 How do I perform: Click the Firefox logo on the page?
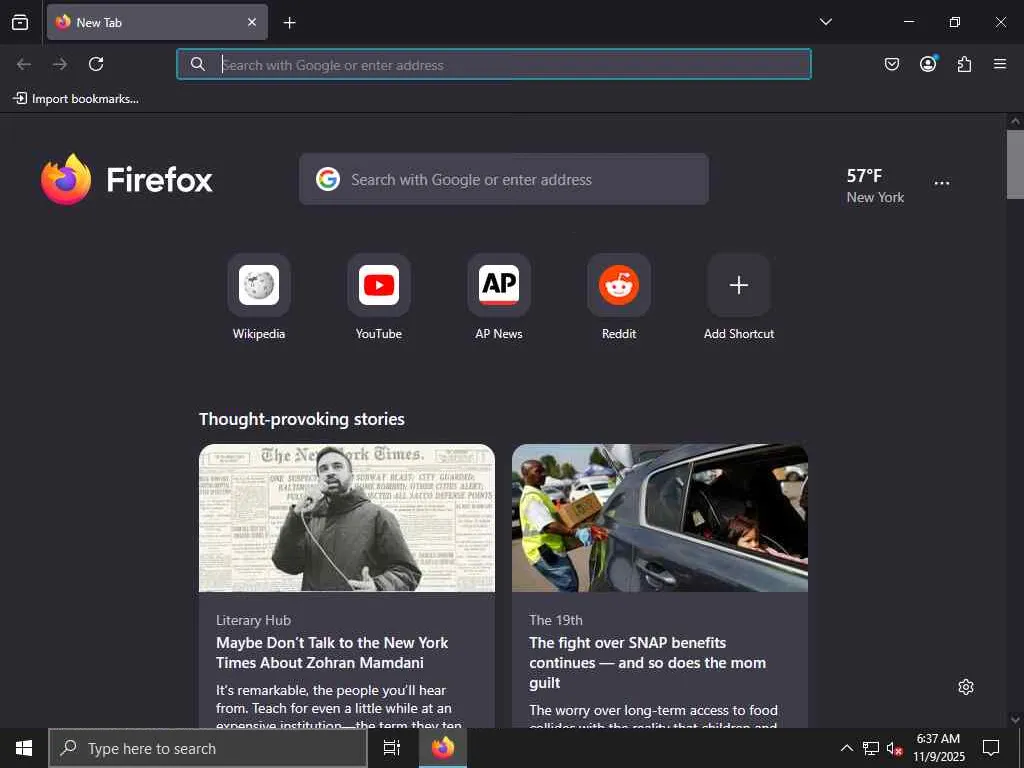coord(127,179)
